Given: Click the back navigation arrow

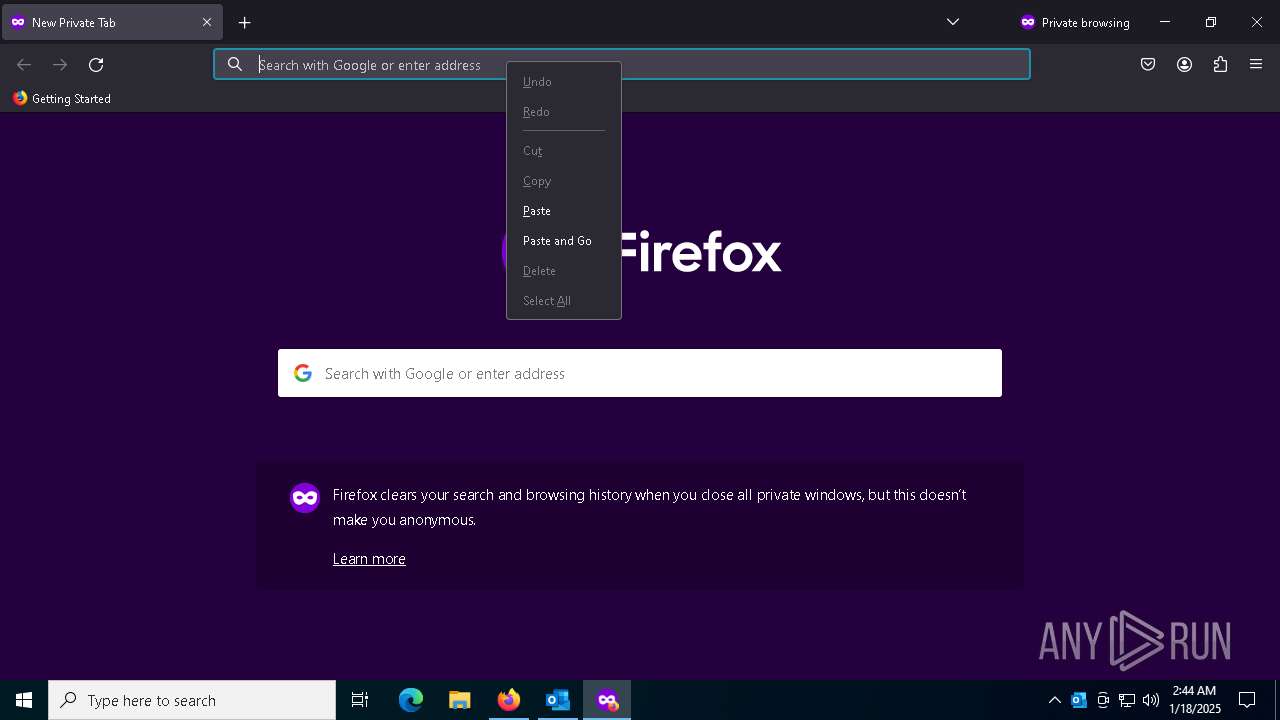Looking at the screenshot, I should [x=24, y=65].
